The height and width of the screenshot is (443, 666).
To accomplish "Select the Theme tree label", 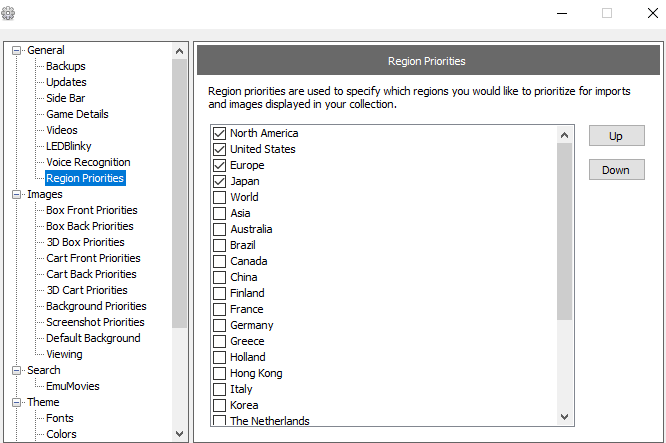I will click(x=43, y=402).
